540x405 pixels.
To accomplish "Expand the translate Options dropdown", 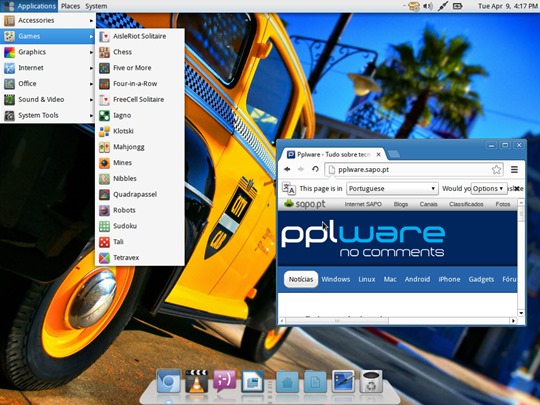I will pyautogui.click(x=488, y=189).
